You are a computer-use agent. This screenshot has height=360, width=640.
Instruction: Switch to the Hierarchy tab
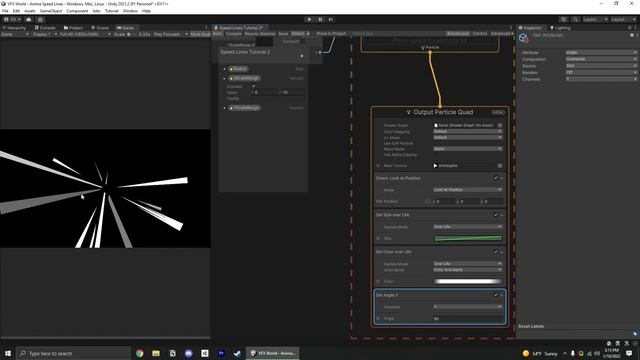point(14,28)
